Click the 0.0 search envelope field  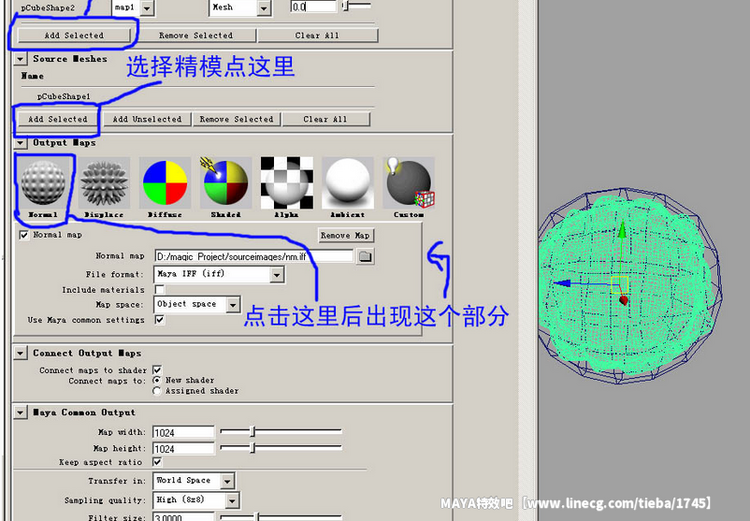tap(314, 6)
